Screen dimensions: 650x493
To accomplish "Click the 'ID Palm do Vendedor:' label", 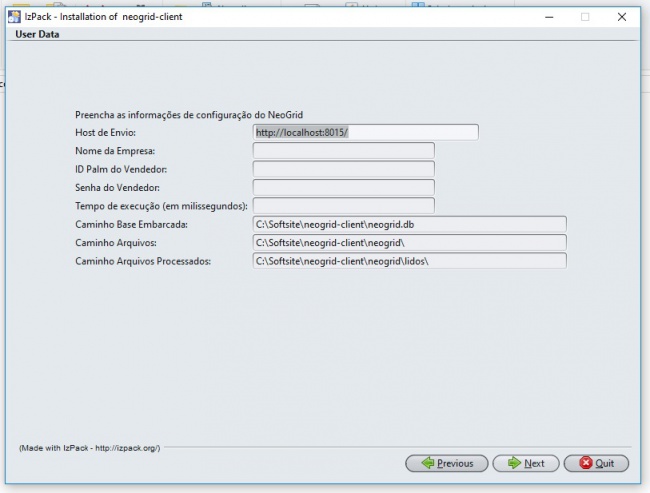I will tap(121, 169).
